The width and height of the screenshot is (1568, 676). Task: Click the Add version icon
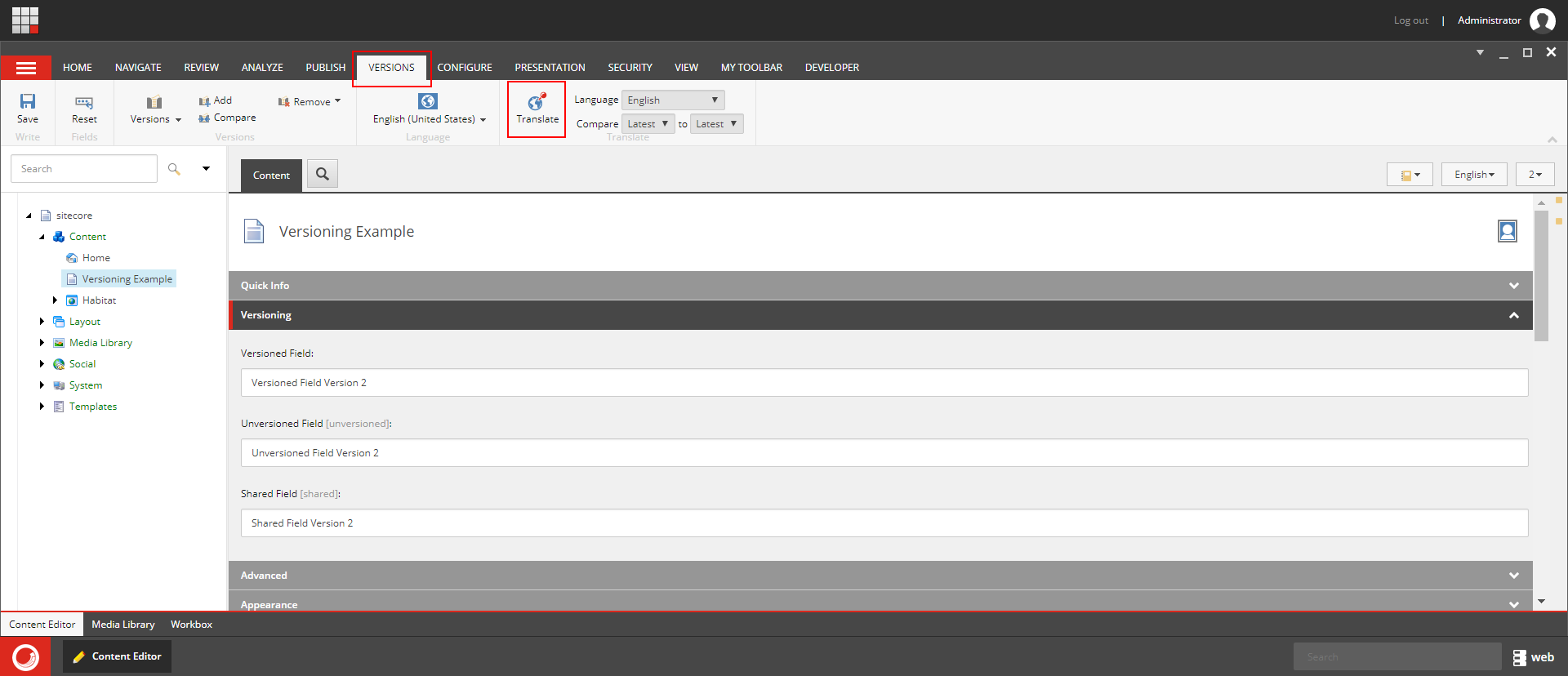pos(204,101)
